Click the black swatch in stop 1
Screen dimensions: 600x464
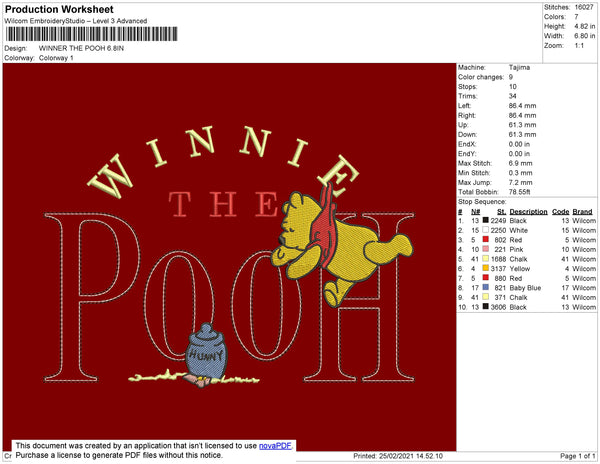(486, 220)
